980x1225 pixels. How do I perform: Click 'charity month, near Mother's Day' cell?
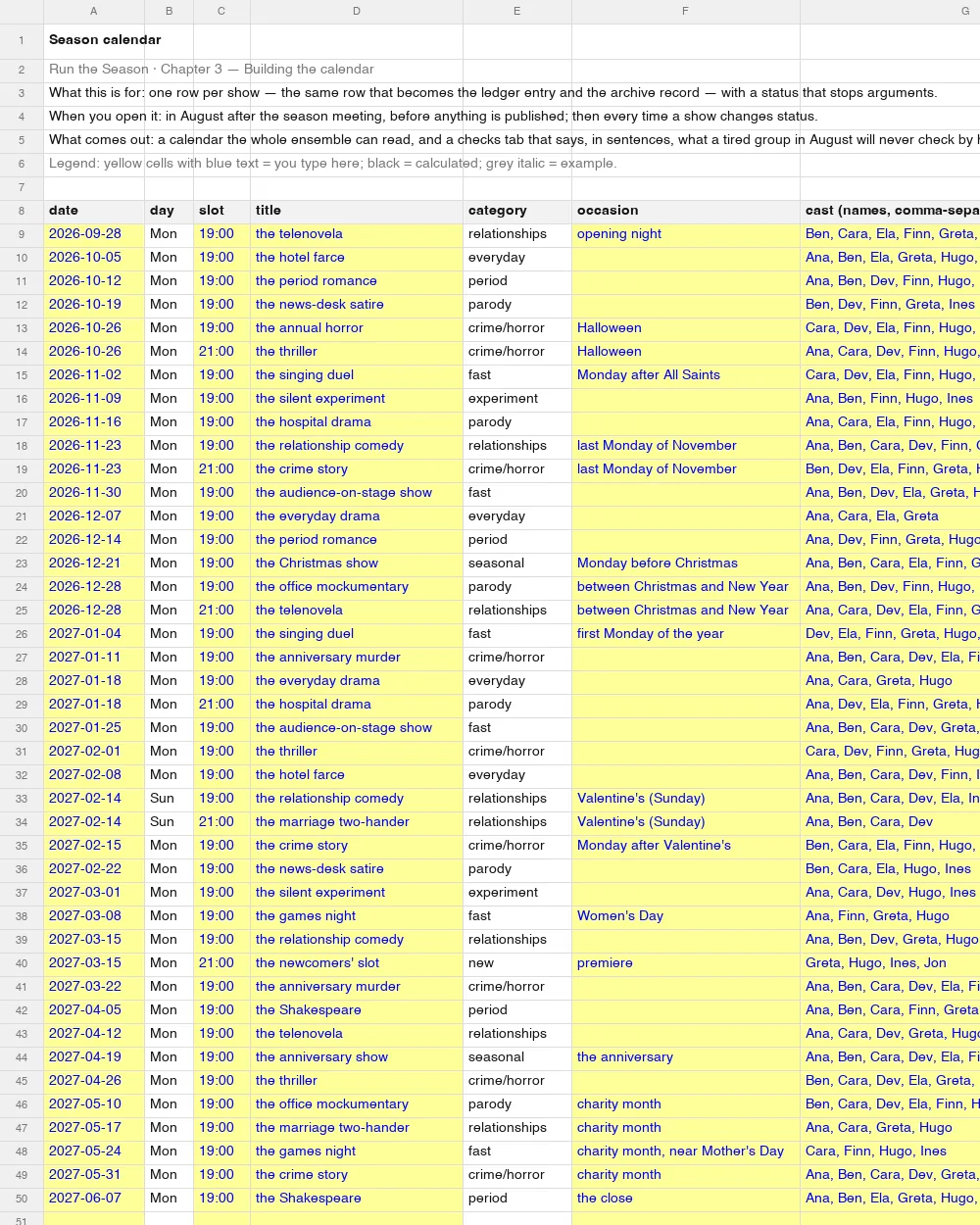point(685,1151)
